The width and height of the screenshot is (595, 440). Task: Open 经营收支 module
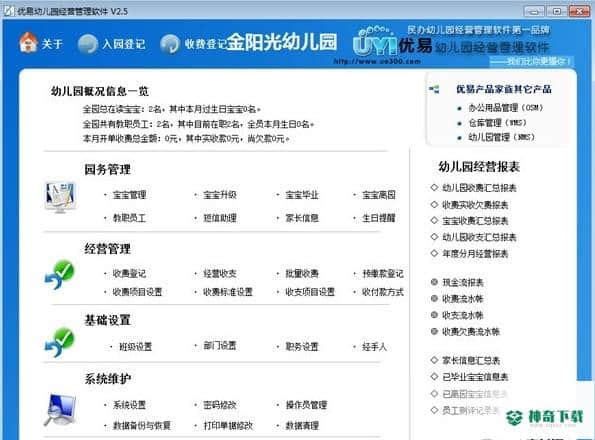220,273
